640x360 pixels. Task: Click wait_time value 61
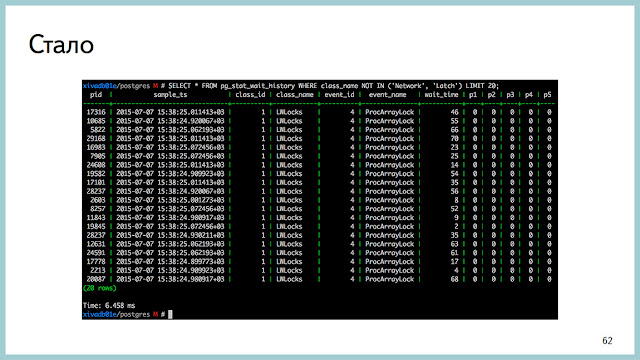pos(455,253)
